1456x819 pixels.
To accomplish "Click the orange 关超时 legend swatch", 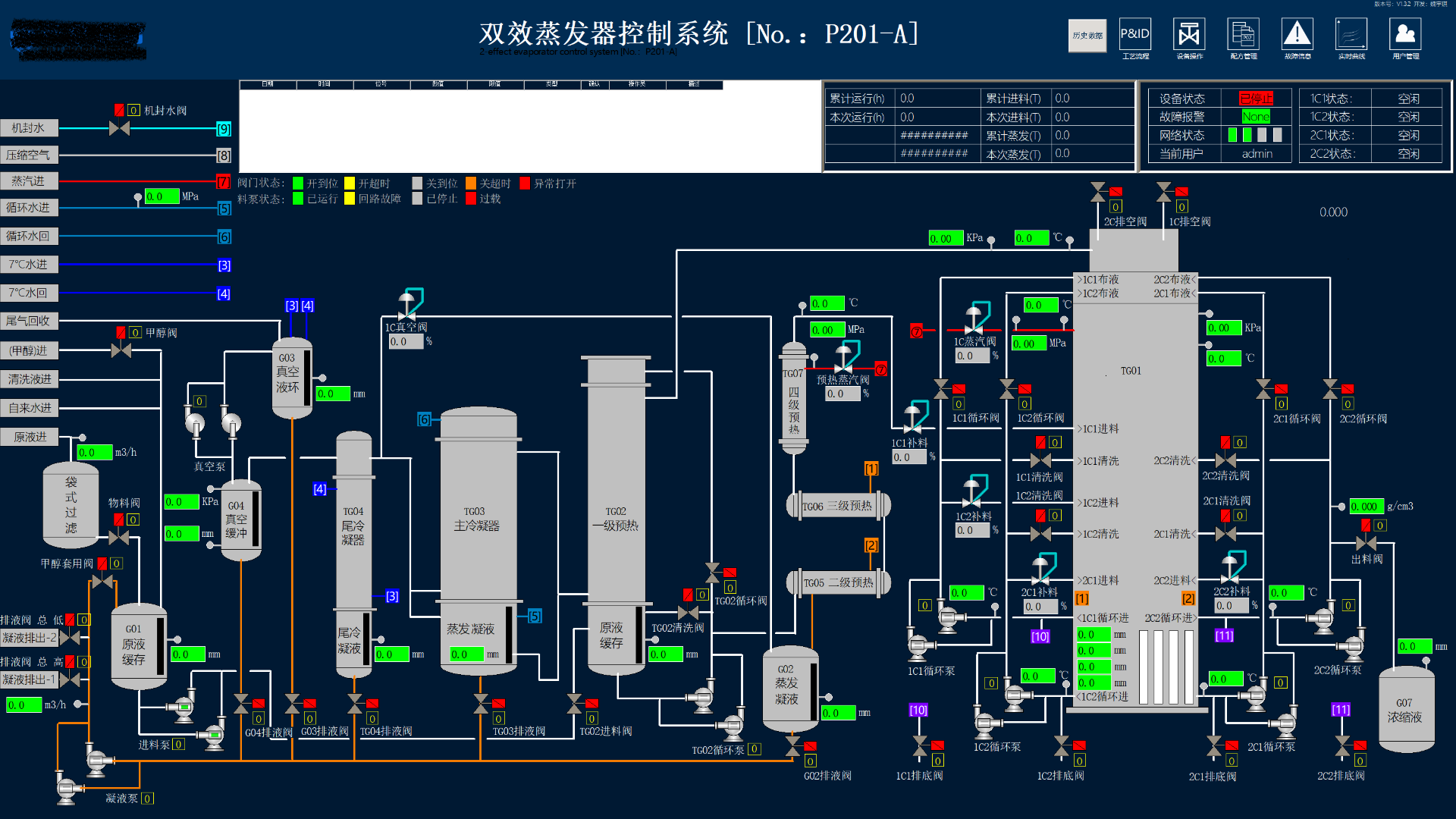I will pyautogui.click(x=471, y=184).
